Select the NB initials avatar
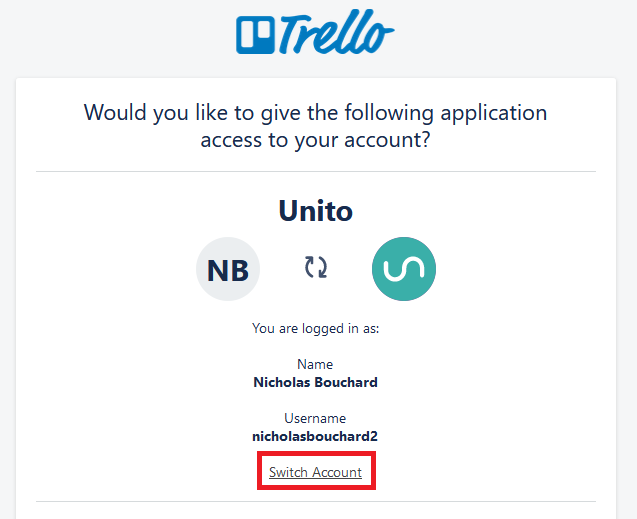Screen dimensions: 637x519 [228, 269]
